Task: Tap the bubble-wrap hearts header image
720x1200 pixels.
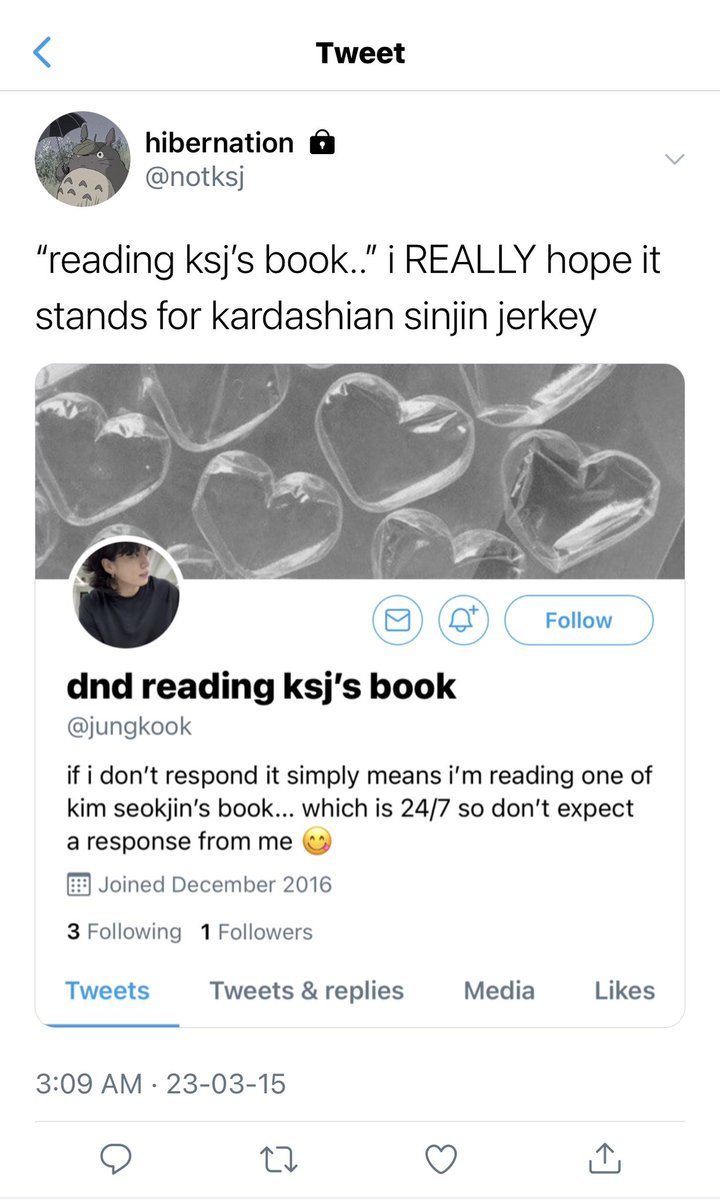Action: pyautogui.click(x=360, y=471)
